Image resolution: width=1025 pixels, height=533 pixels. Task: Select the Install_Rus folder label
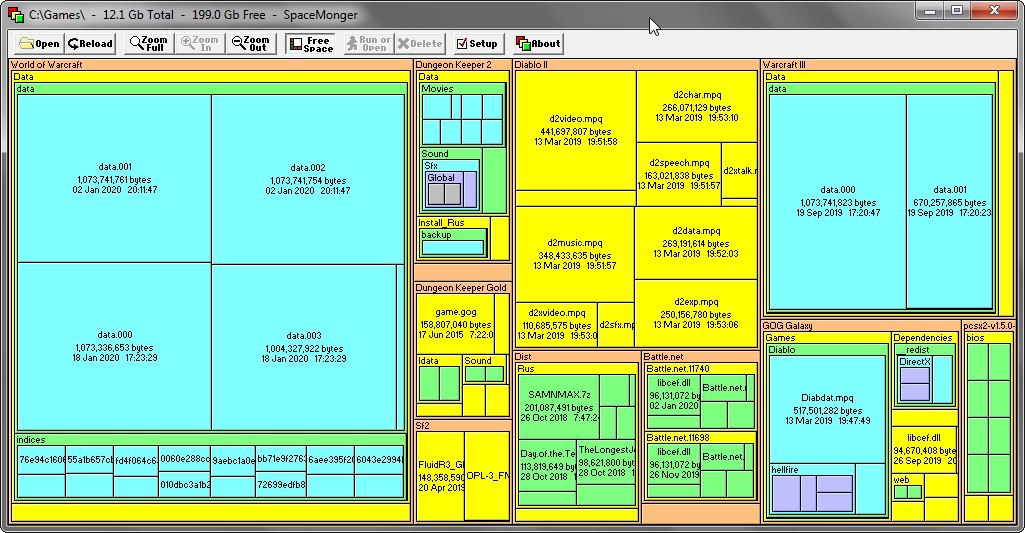point(441,223)
